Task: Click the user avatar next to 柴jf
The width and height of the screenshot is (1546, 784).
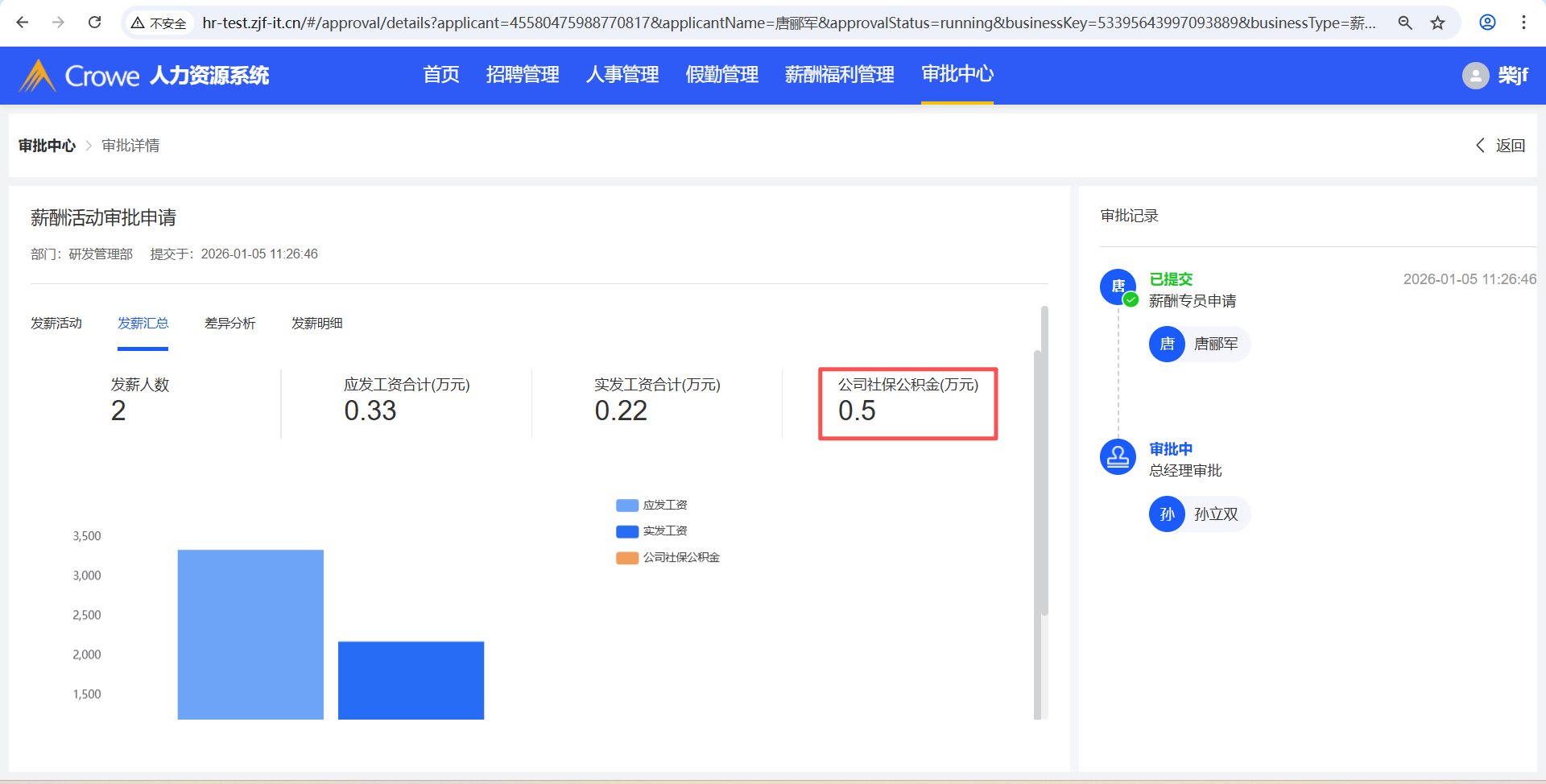Action: coord(1475,76)
